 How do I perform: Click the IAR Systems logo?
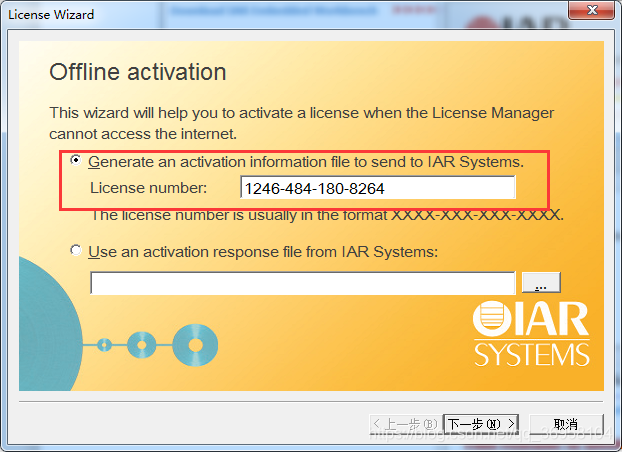point(531,334)
